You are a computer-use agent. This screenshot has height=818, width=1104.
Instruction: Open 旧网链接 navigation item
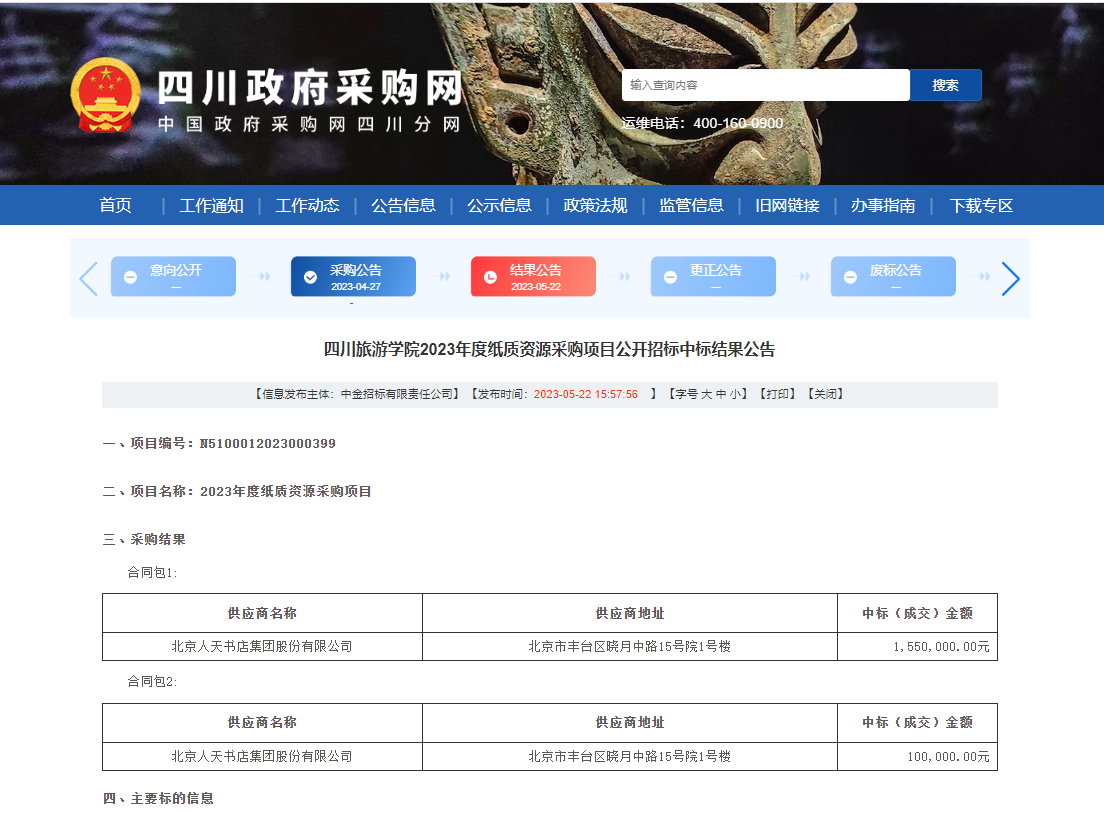coord(787,206)
